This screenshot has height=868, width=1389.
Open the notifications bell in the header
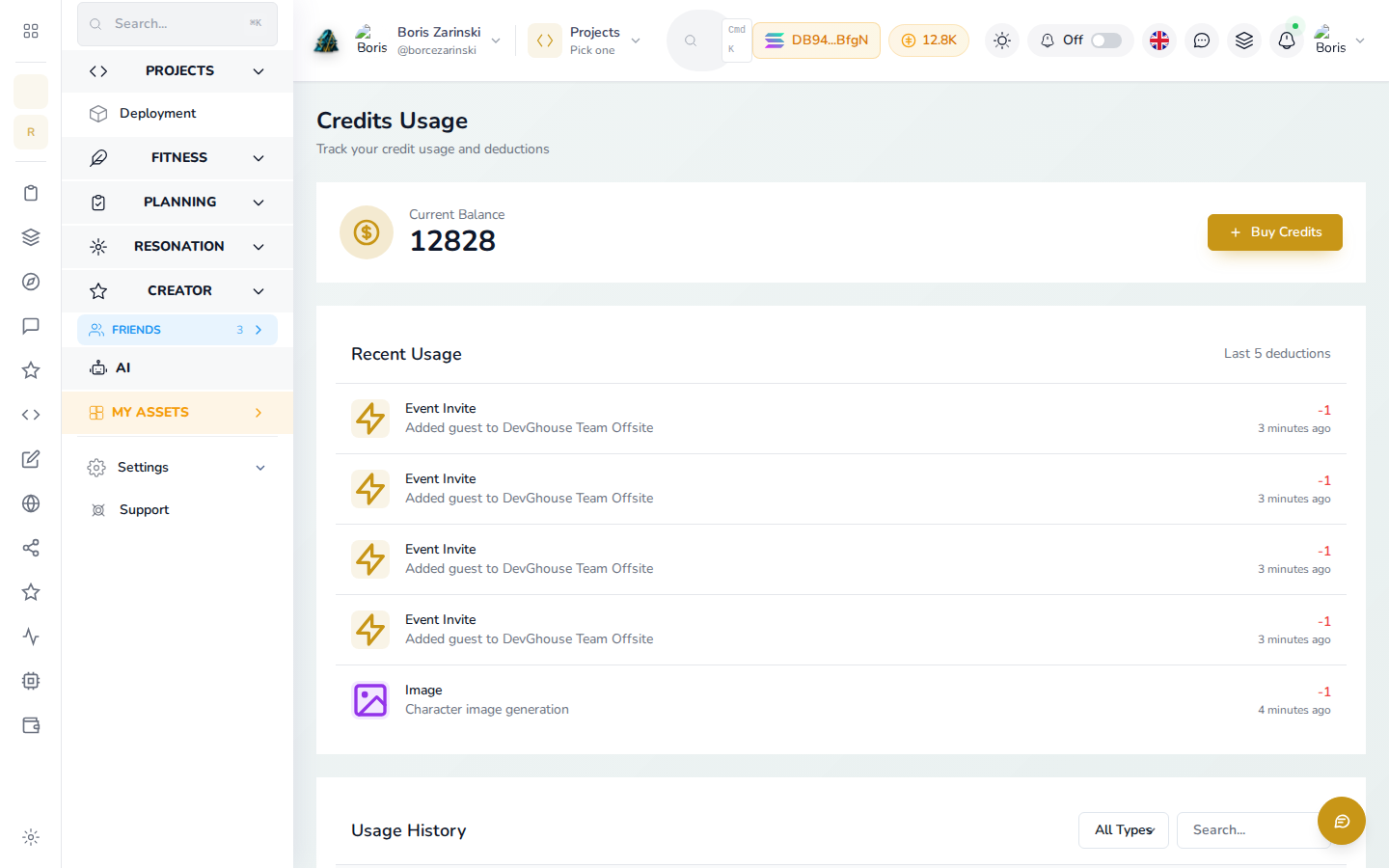(x=1287, y=41)
